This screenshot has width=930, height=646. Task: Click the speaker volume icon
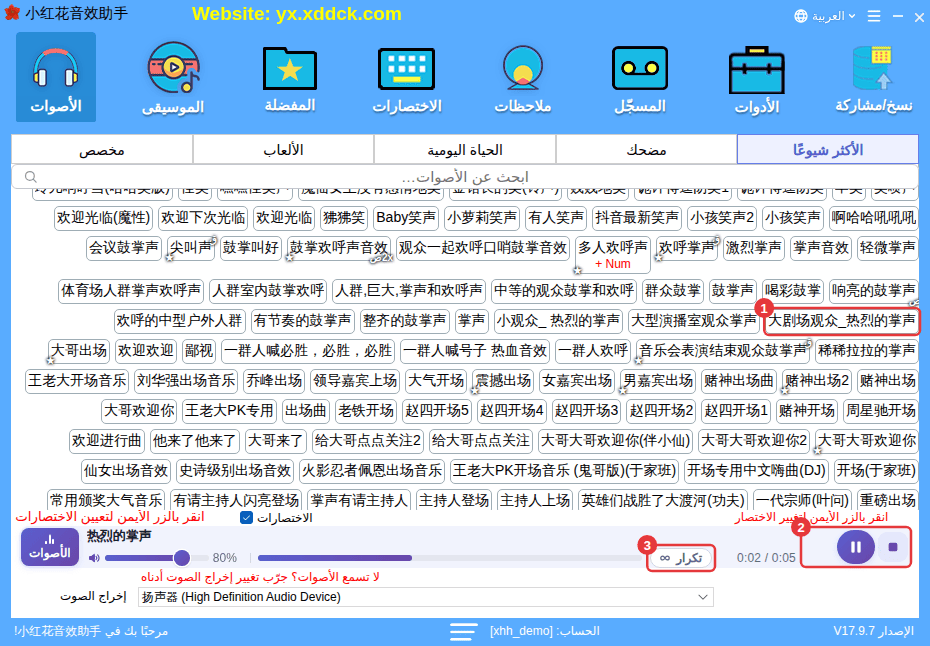point(94,558)
